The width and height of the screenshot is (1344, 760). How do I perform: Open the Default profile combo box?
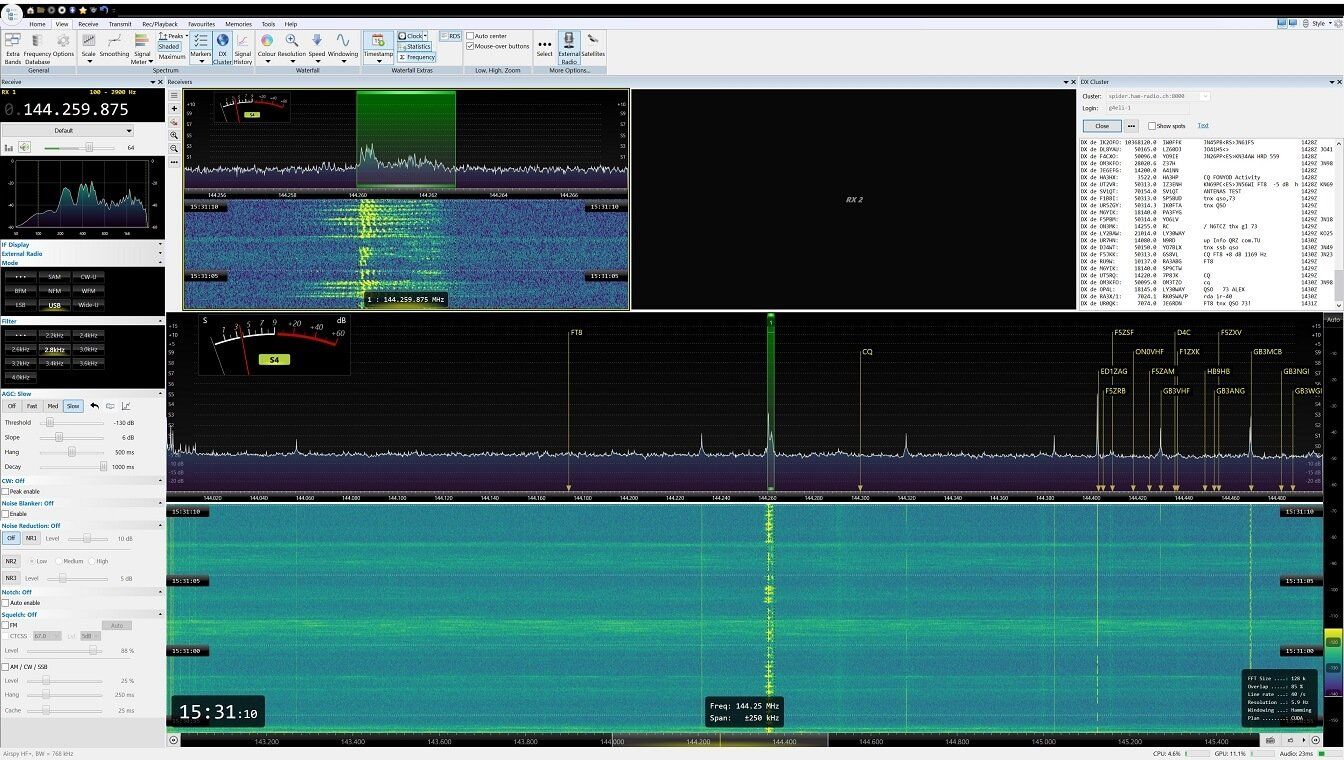[x=67, y=130]
